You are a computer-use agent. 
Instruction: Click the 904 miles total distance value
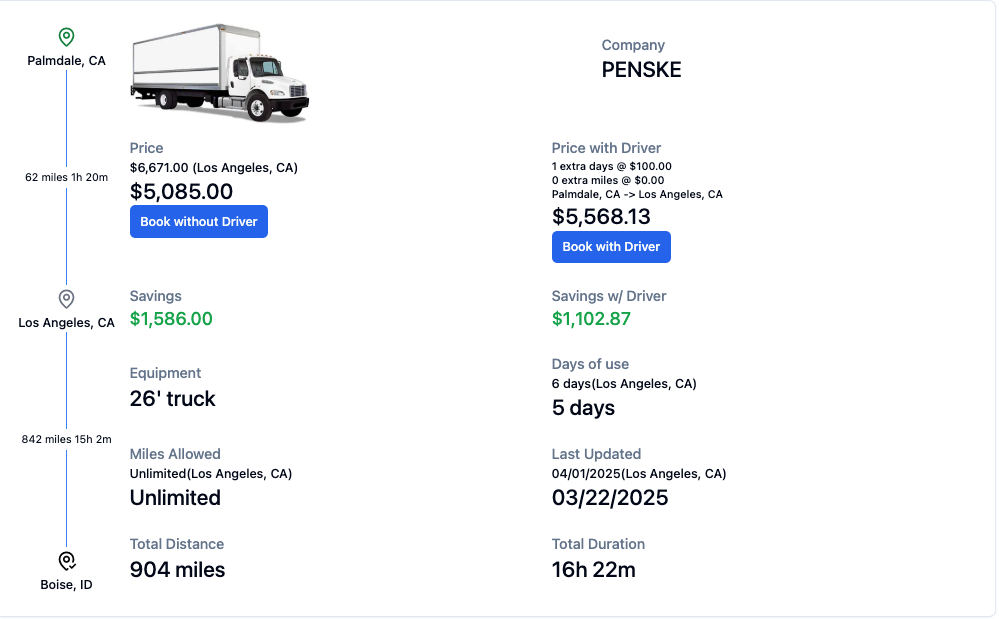[x=177, y=569]
